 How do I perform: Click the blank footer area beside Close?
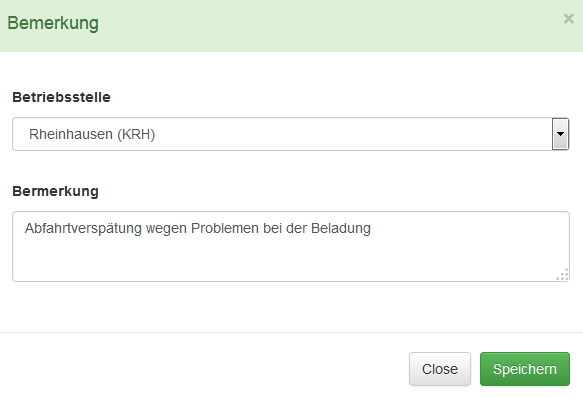coord(204,369)
